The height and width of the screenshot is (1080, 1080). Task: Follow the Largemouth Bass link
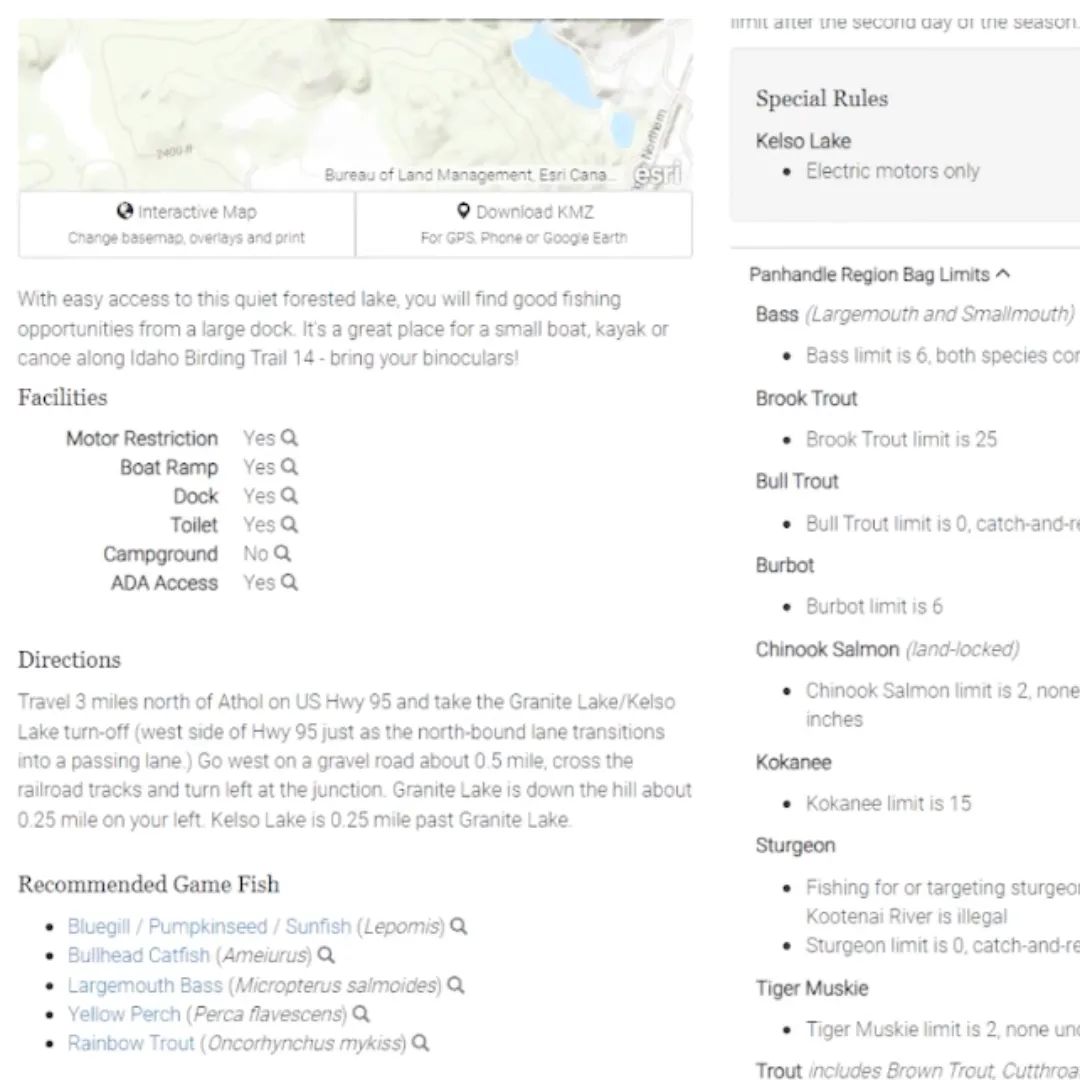click(145, 986)
